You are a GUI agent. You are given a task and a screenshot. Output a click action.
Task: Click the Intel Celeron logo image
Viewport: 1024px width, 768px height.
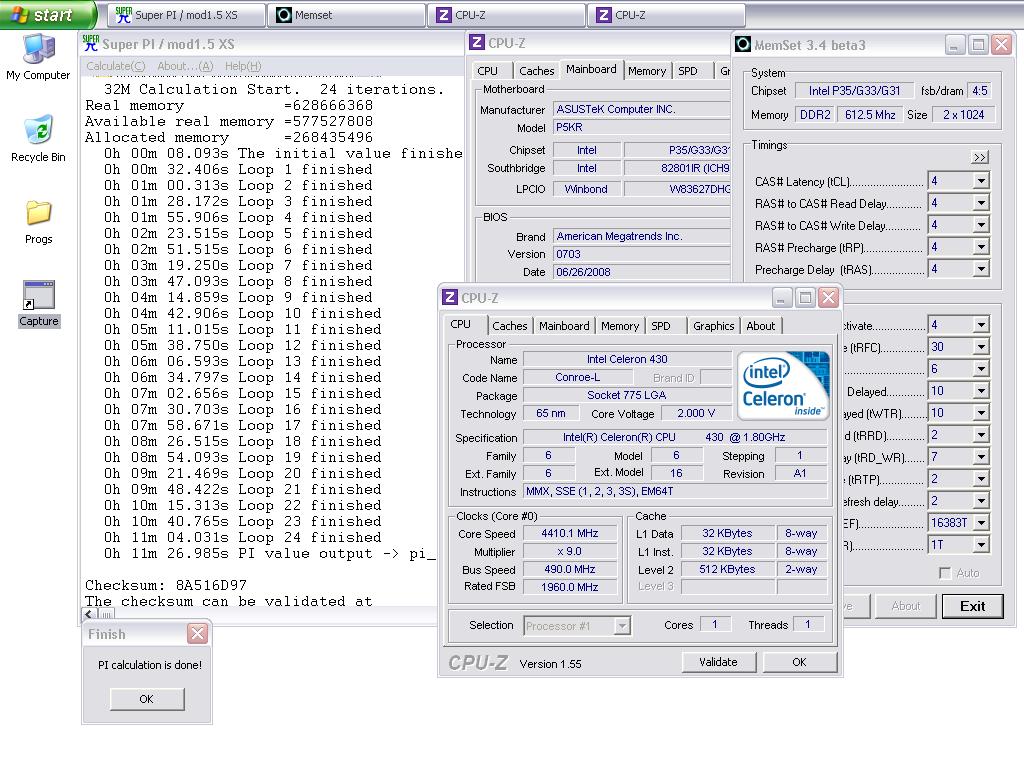[x=783, y=385]
